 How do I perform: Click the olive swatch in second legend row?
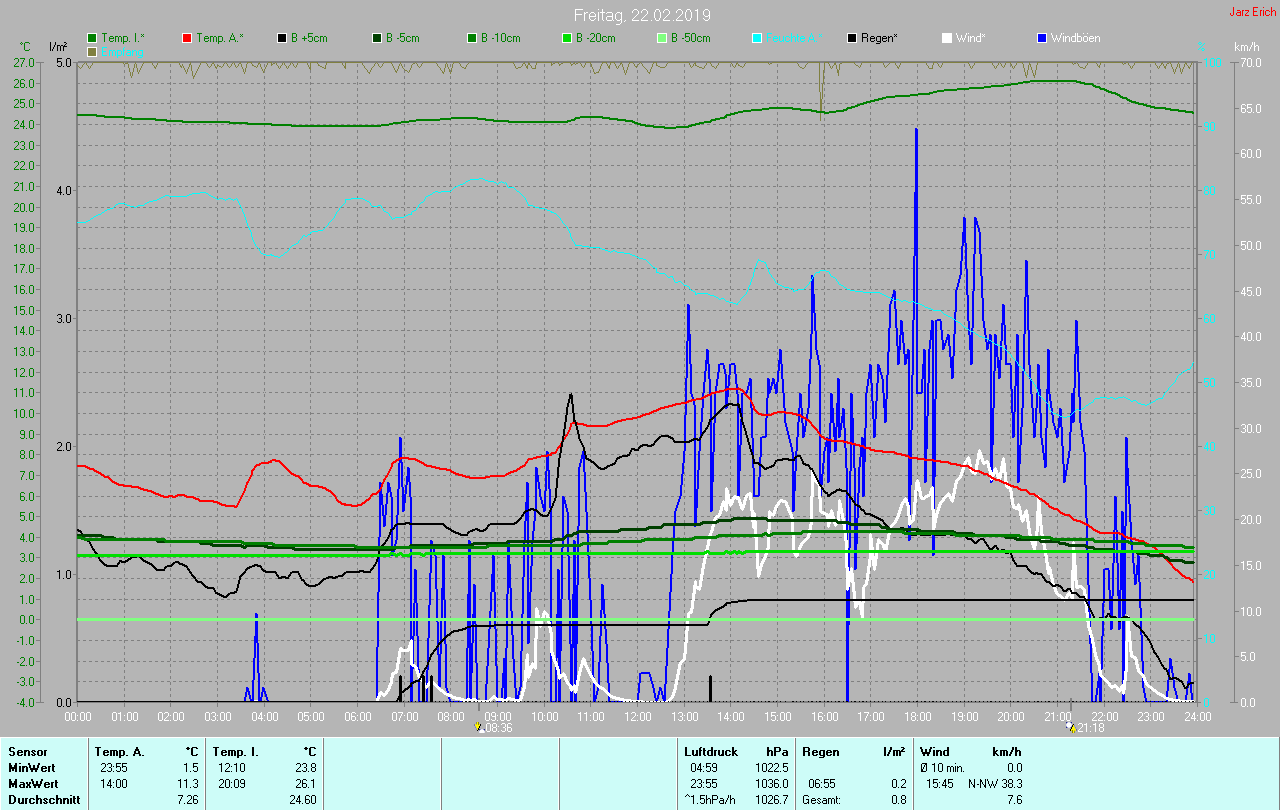click(x=92, y=51)
